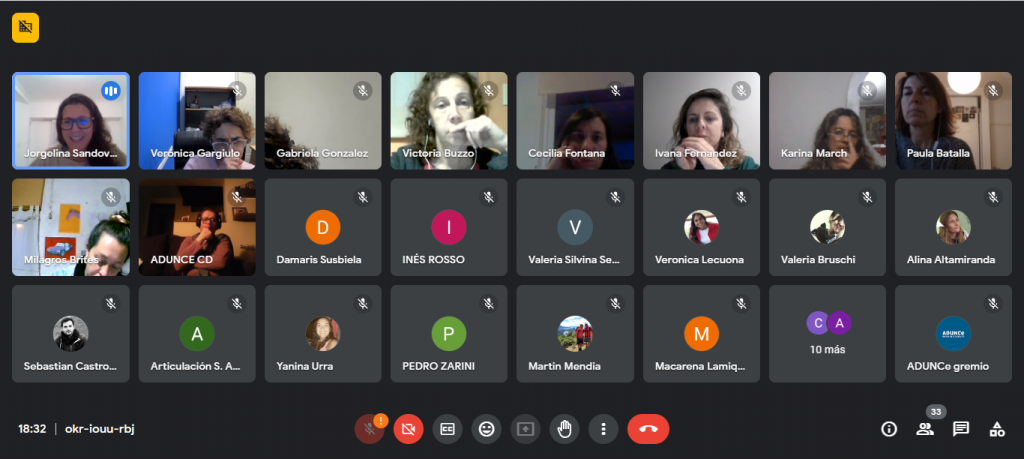Screen dimensions: 1024x459
Task: Open more options three-dot menu
Action: click(x=603, y=429)
